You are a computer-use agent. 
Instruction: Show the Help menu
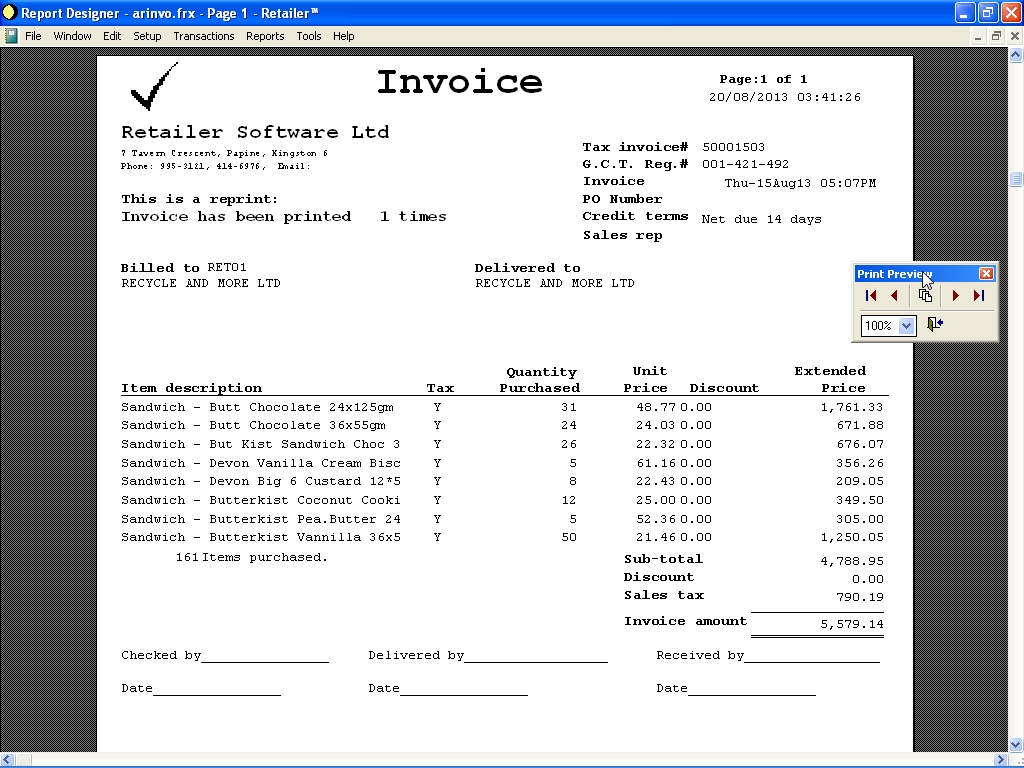(344, 36)
